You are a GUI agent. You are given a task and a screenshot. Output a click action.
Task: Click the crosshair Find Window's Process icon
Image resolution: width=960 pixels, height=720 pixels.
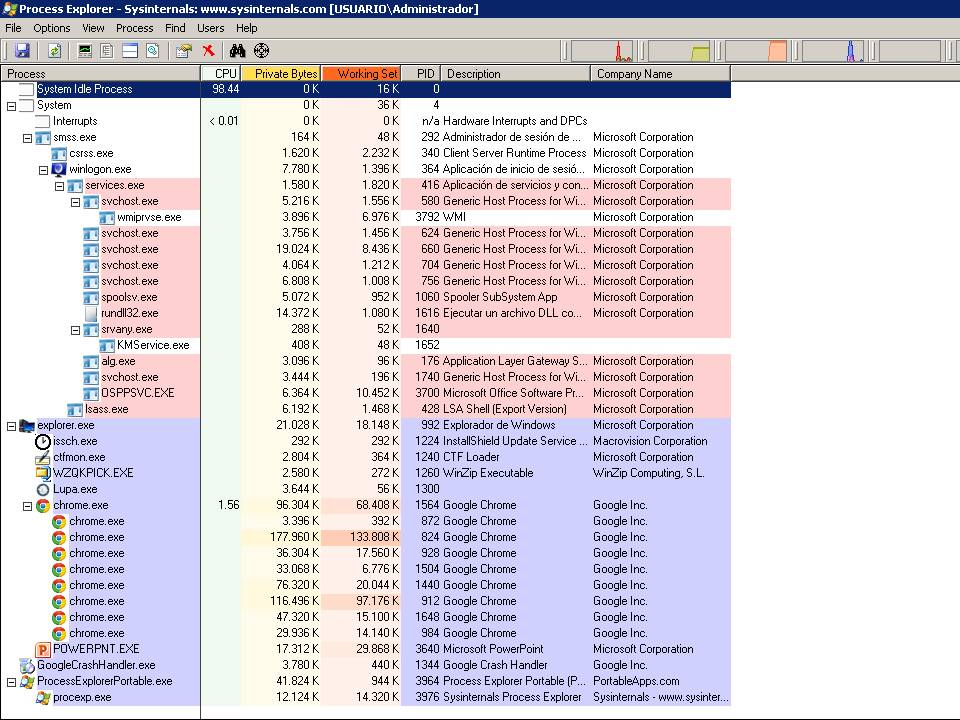coord(261,51)
